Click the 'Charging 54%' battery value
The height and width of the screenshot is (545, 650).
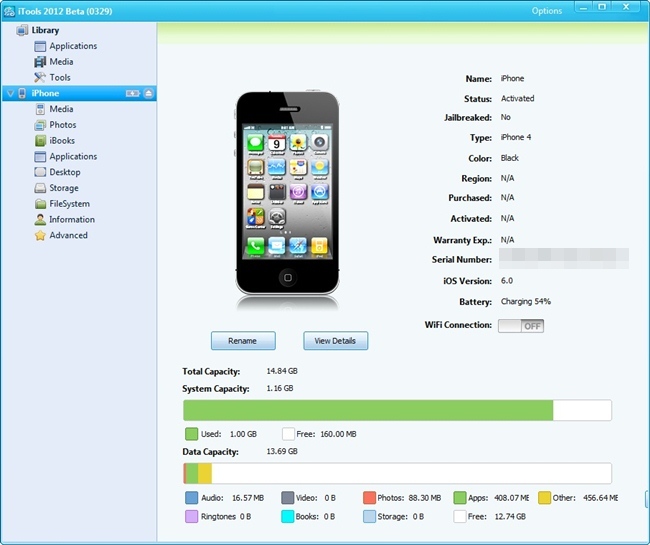526,302
